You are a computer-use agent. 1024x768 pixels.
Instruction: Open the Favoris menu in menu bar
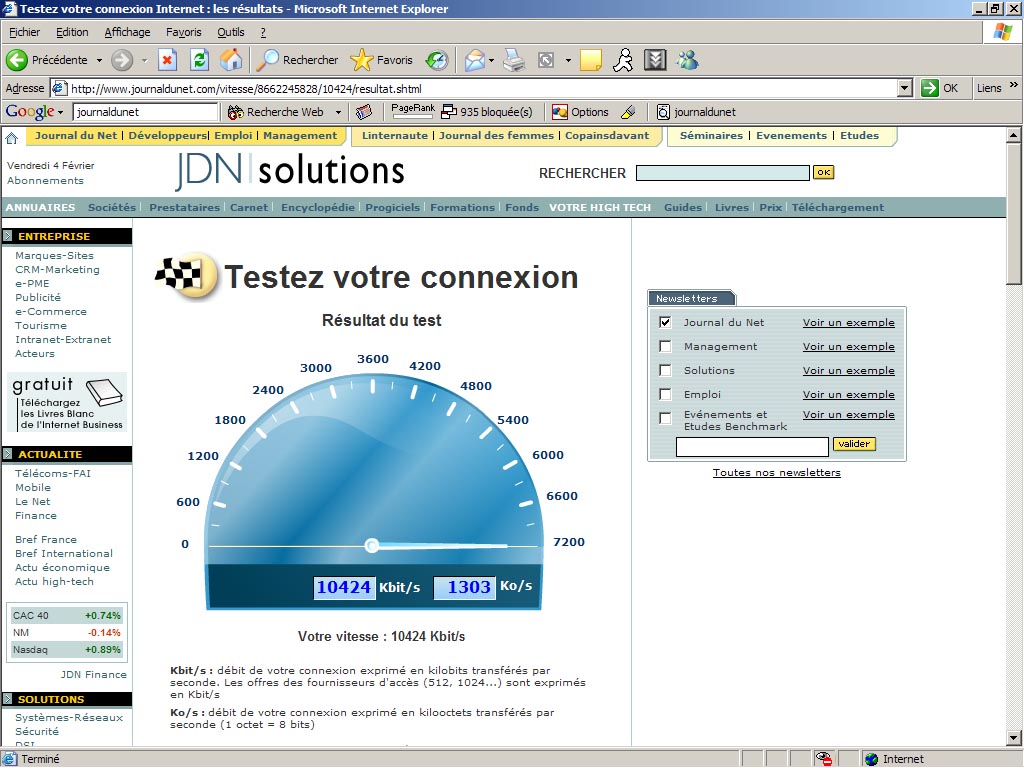(184, 32)
